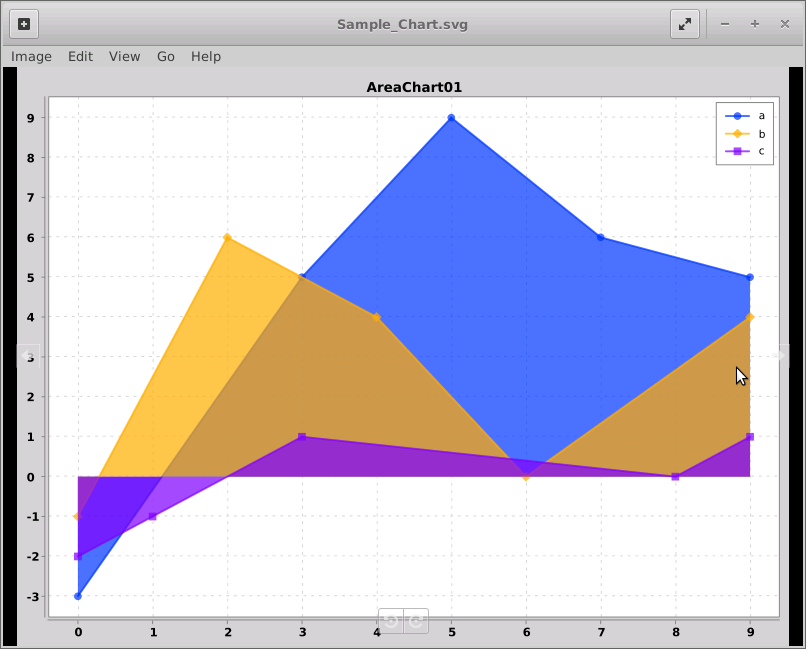Go to the next image using right arrow
The height and width of the screenshot is (649, 806).
[780, 355]
